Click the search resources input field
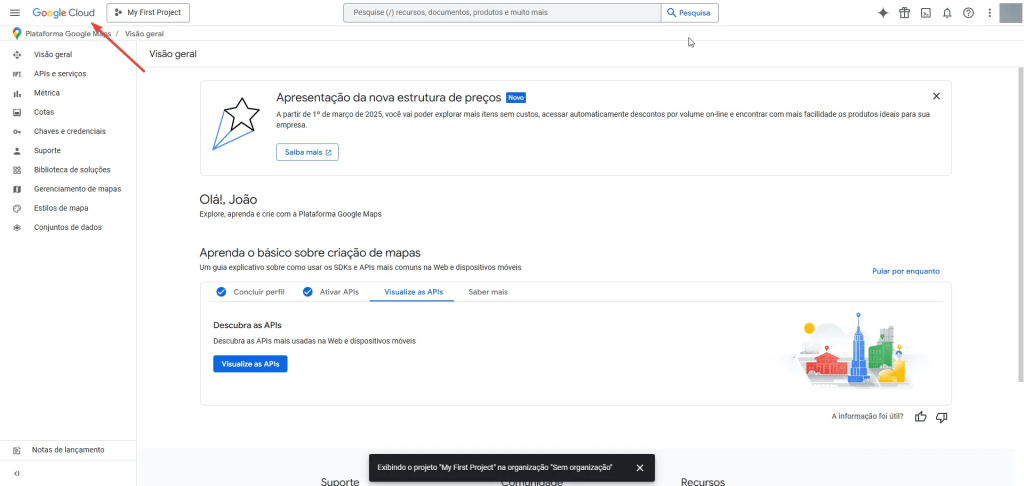 point(501,13)
